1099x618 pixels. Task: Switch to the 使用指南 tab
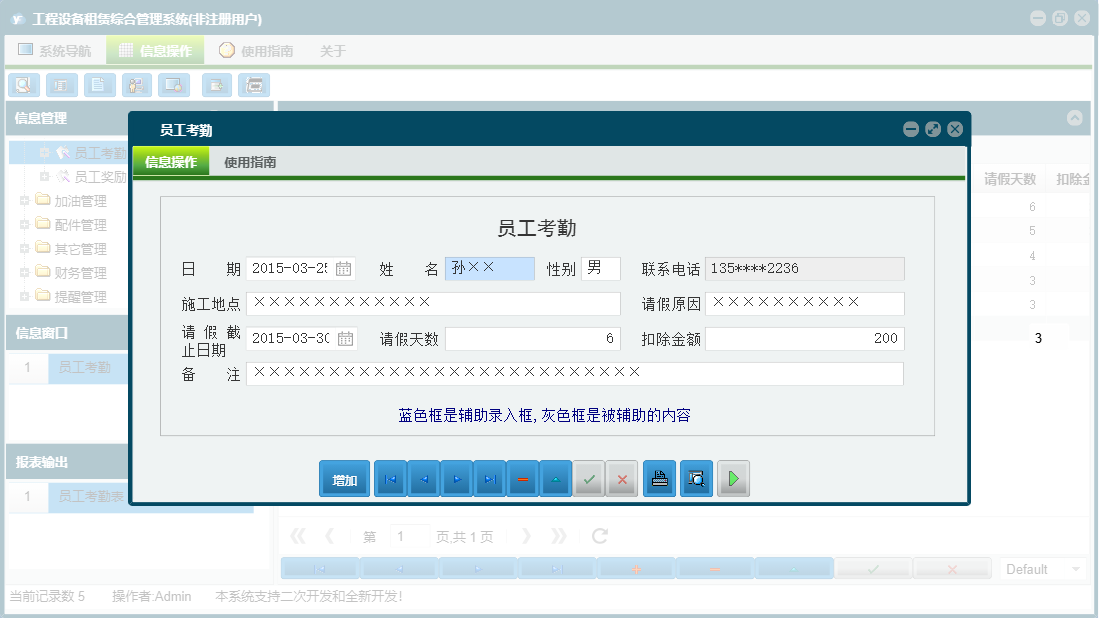pyautogui.click(x=249, y=160)
